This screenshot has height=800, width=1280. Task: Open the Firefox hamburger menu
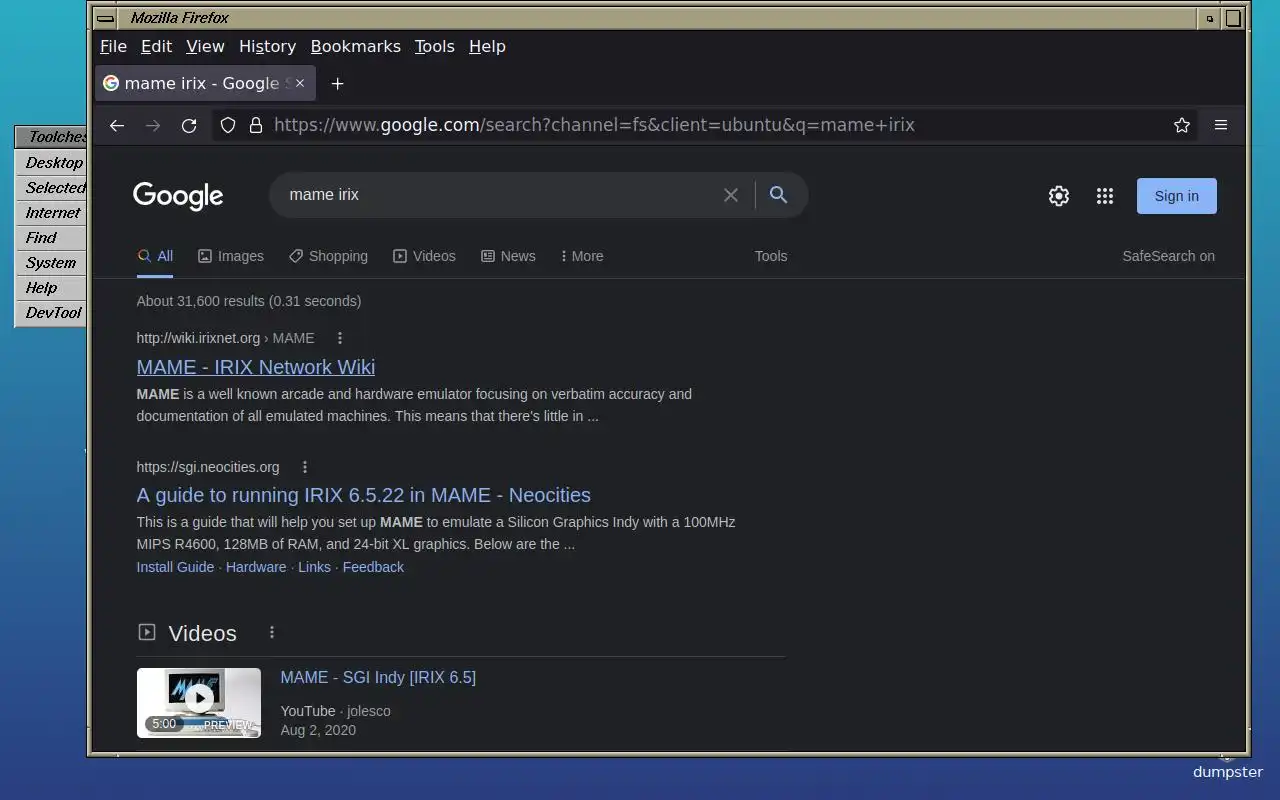pos(1221,125)
